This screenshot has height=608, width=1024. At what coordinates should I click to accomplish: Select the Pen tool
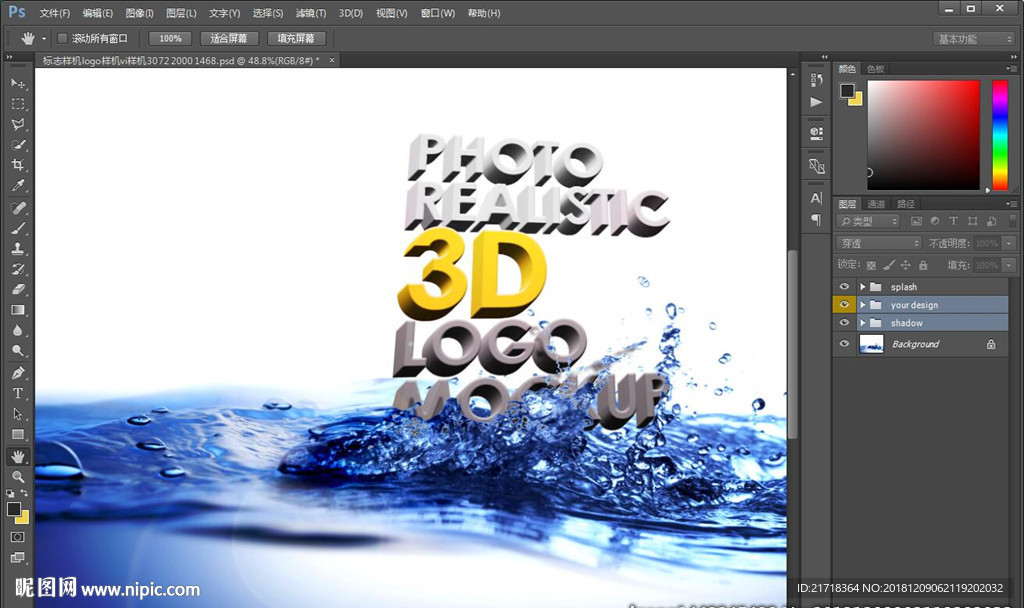pyautogui.click(x=18, y=373)
